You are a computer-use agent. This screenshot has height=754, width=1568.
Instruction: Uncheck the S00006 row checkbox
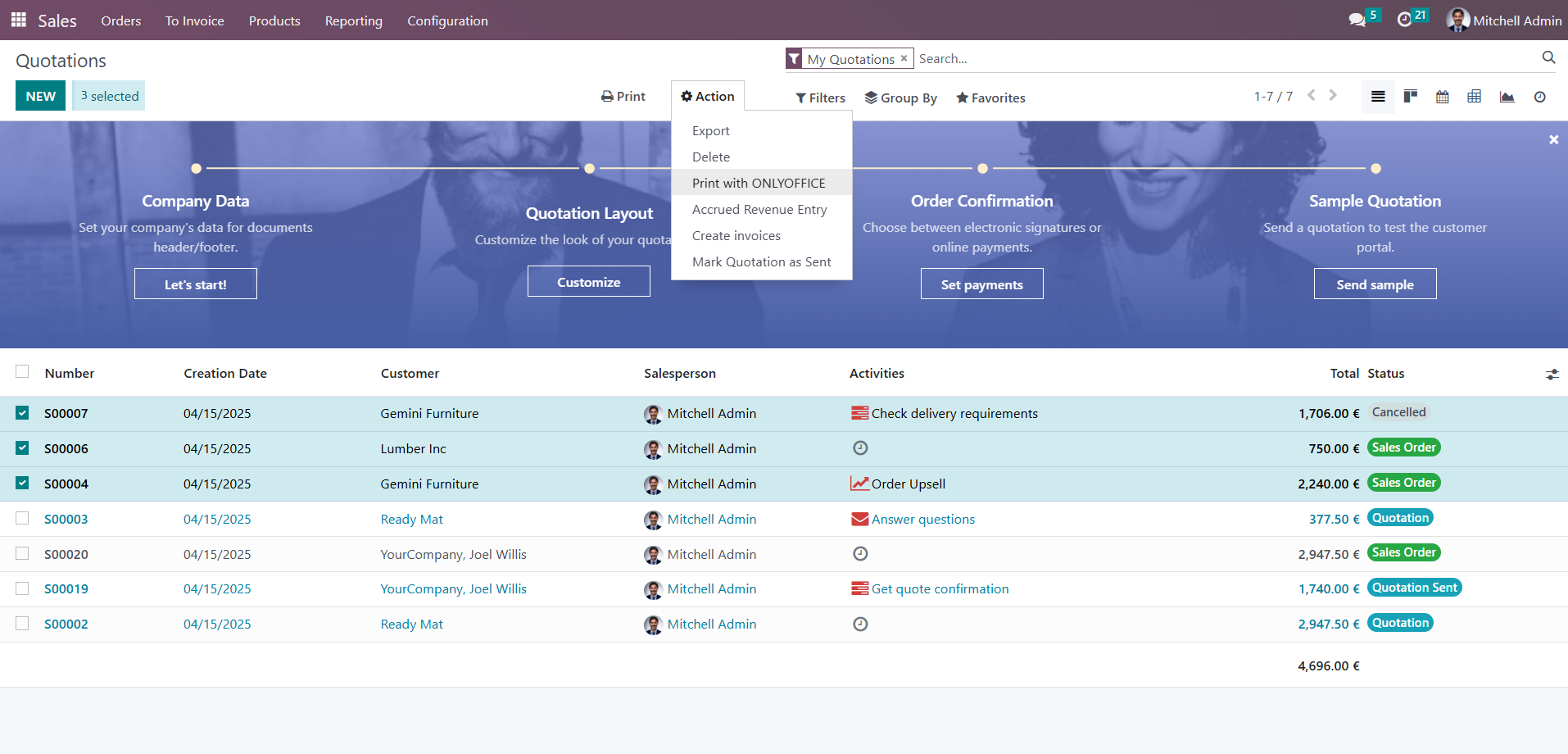(22, 448)
